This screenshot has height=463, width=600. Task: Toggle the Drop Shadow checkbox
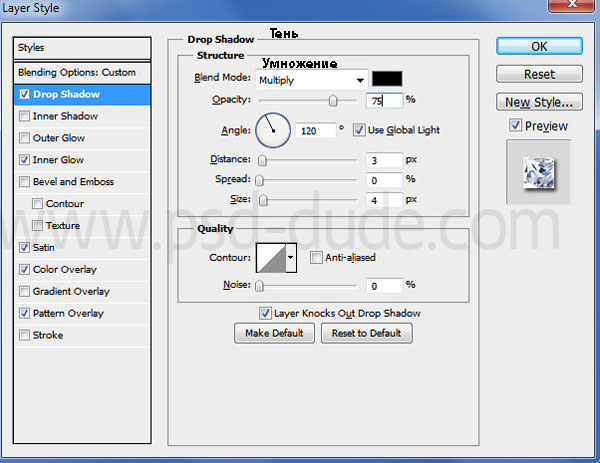(24, 94)
